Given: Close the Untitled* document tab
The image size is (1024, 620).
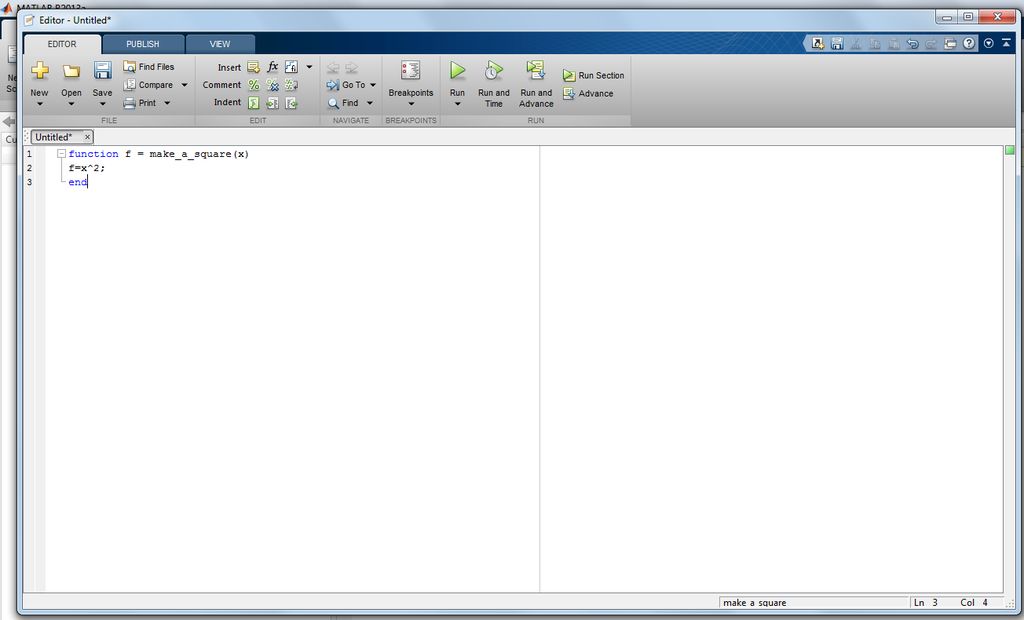Looking at the screenshot, I should pyautogui.click(x=87, y=137).
